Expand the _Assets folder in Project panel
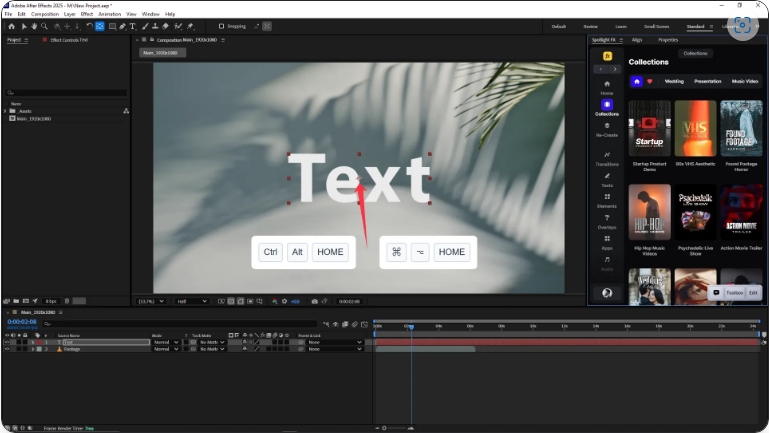The width and height of the screenshot is (769, 433). click(5, 111)
